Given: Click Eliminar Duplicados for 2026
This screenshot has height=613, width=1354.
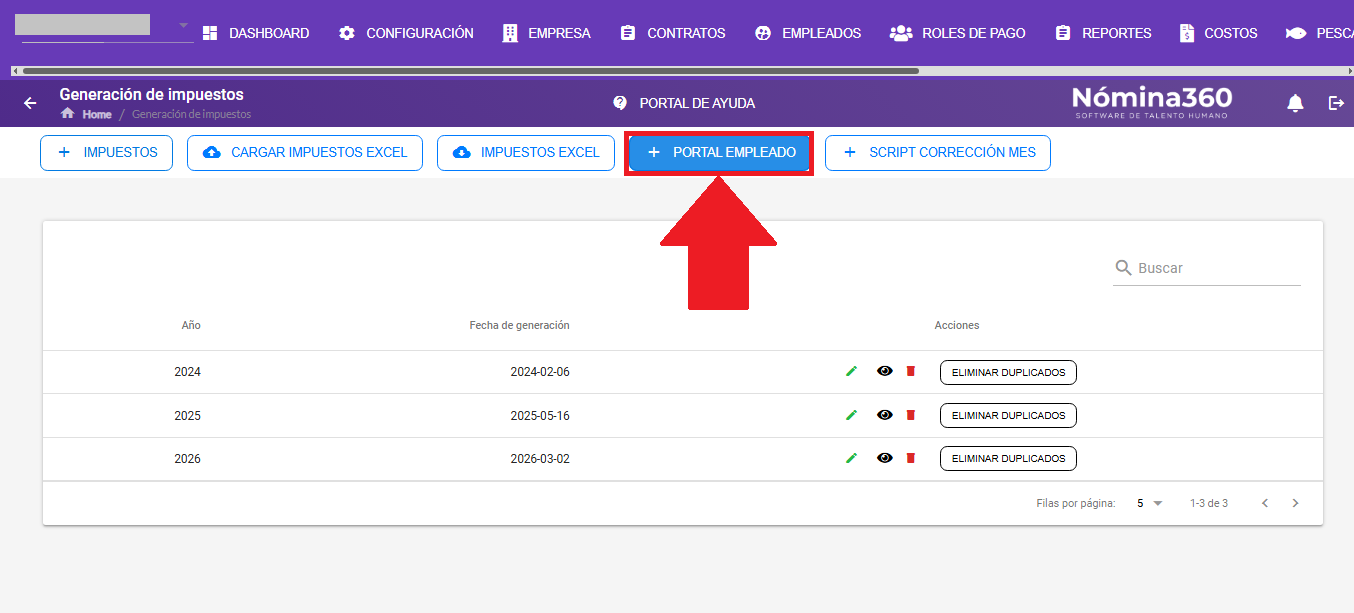Looking at the screenshot, I should tap(1008, 459).
